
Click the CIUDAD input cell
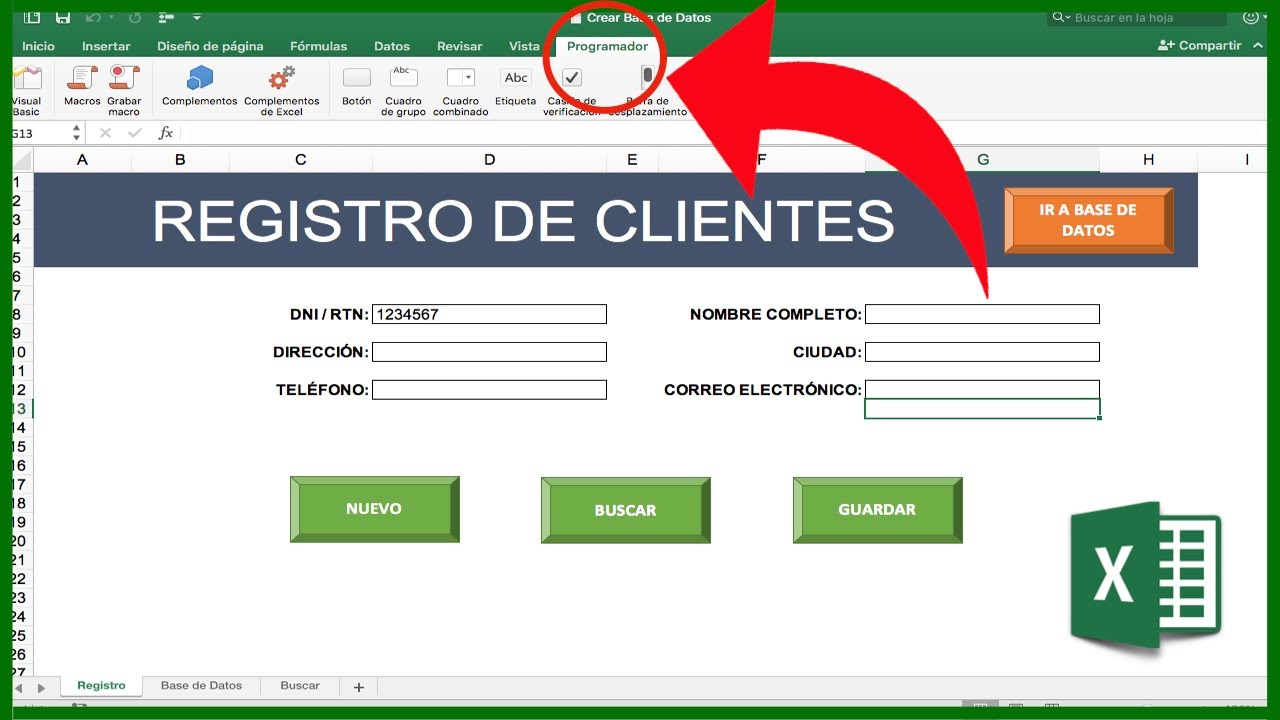(x=982, y=352)
